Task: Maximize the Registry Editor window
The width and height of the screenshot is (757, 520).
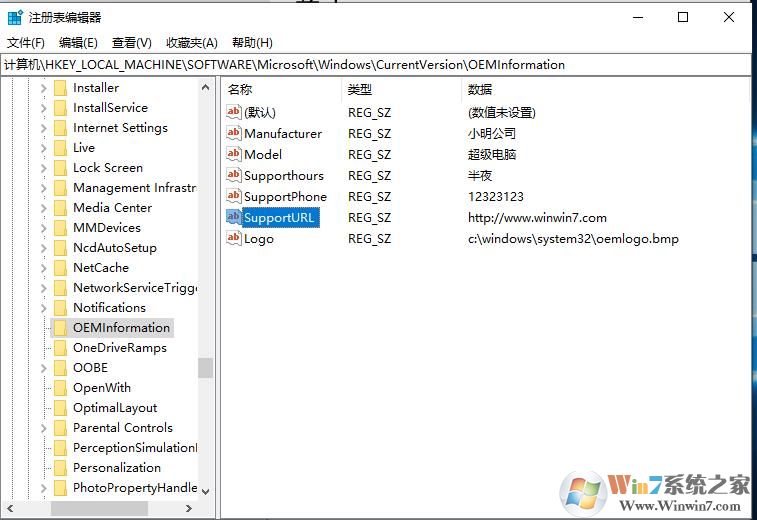Action: (x=683, y=17)
